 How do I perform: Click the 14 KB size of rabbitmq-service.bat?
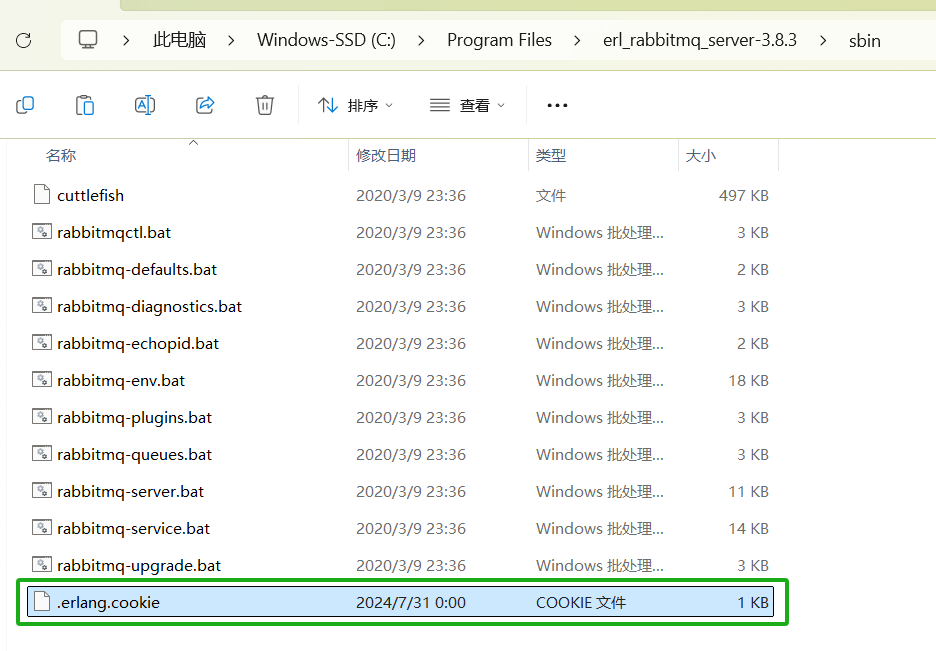tap(749, 529)
